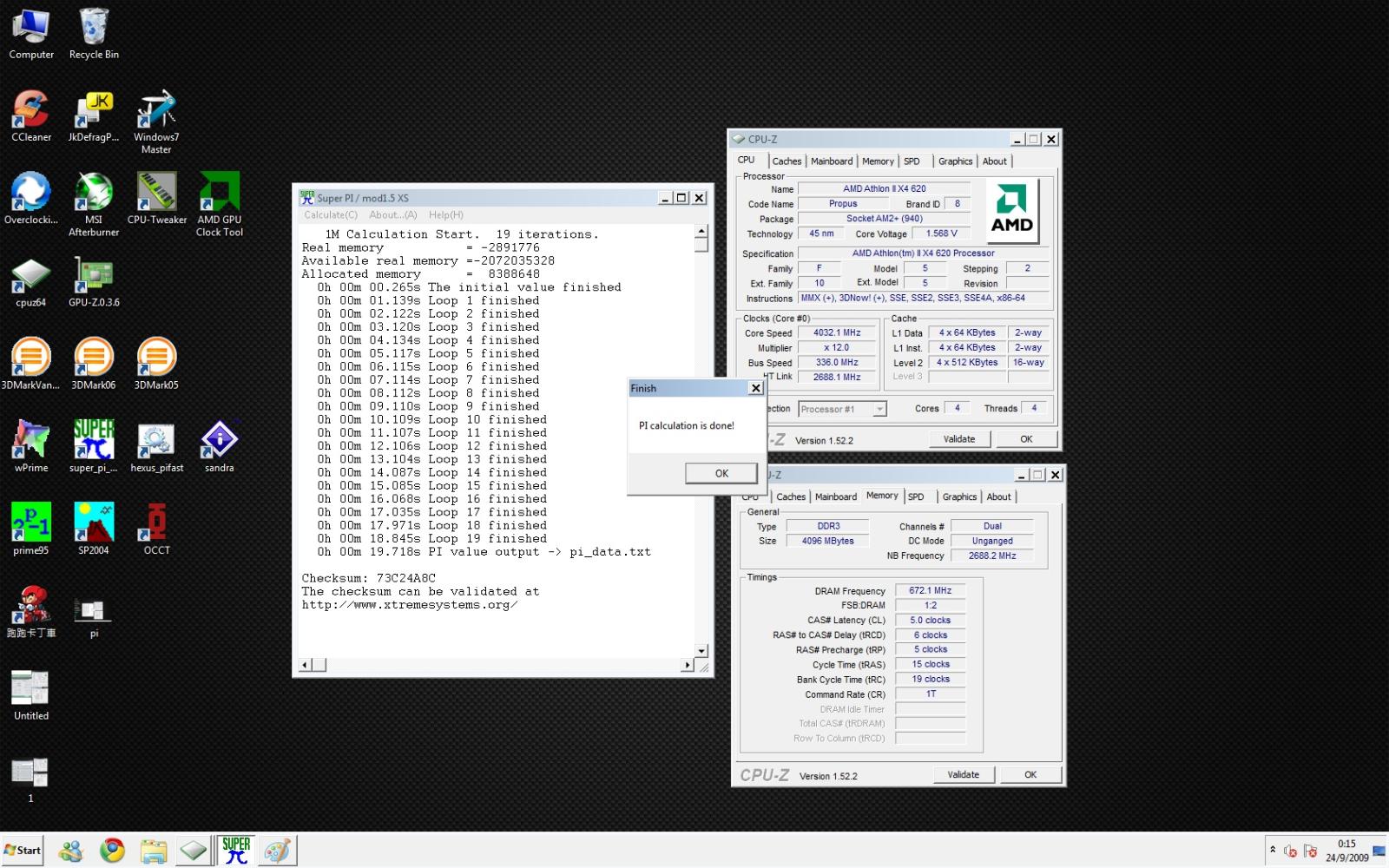Launch CCleaner from the desktop

pyautogui.click(x=31, y=116)
